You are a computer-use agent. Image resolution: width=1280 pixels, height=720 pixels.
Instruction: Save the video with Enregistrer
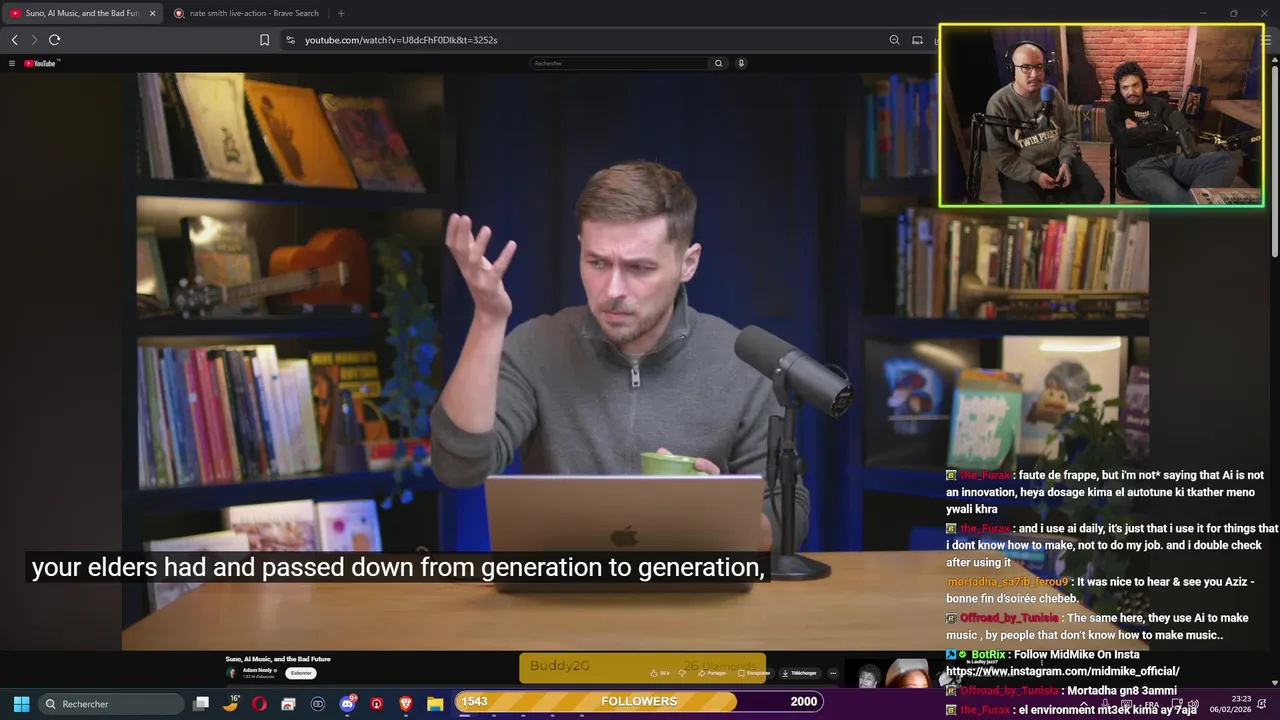(756, 673)
